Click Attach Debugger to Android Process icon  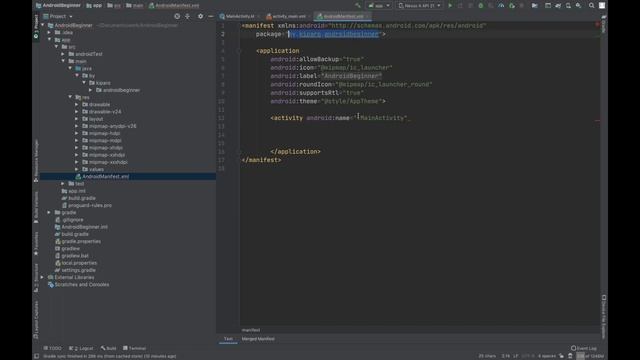click(x=512, y=6)
